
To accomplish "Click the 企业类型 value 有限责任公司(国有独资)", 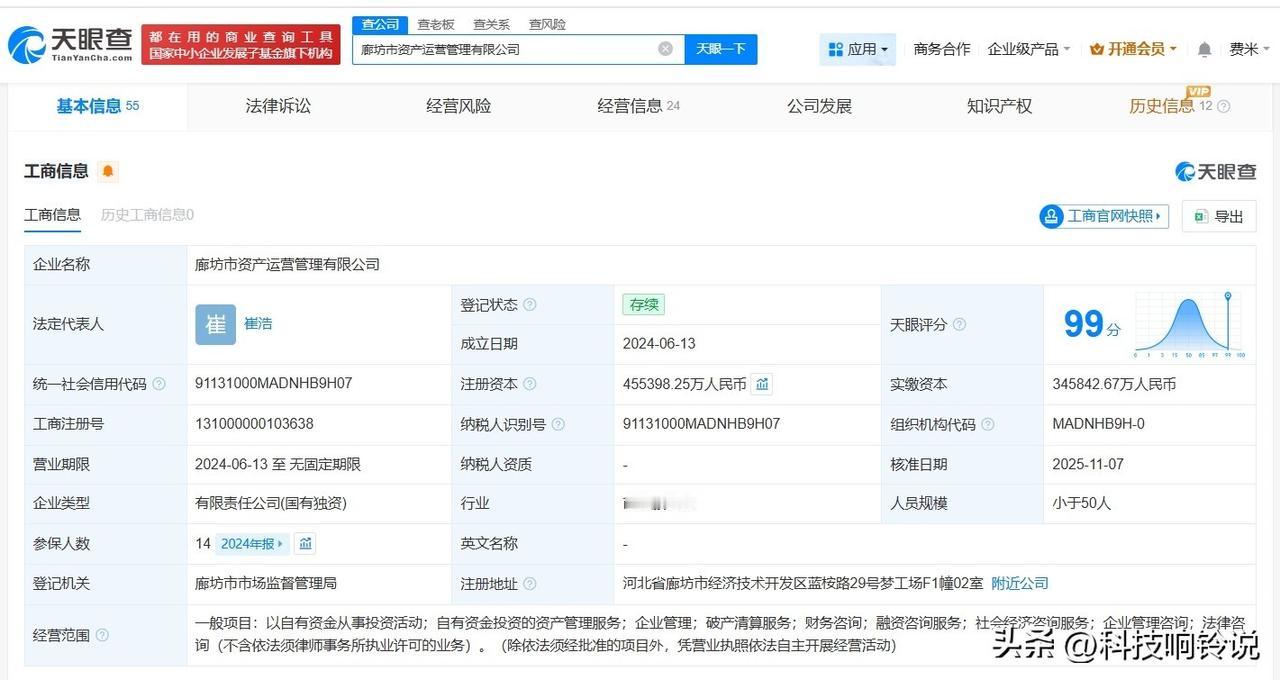I will coord(271,504).
